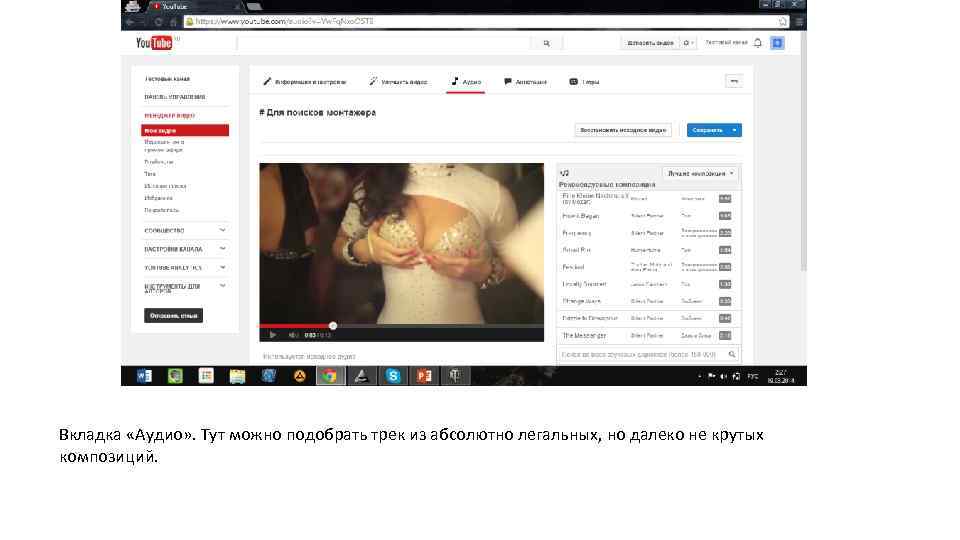Open the orange triangle app icon in the taskbar
This screenshot has height=540, width=960.
[x=299, y=376]
